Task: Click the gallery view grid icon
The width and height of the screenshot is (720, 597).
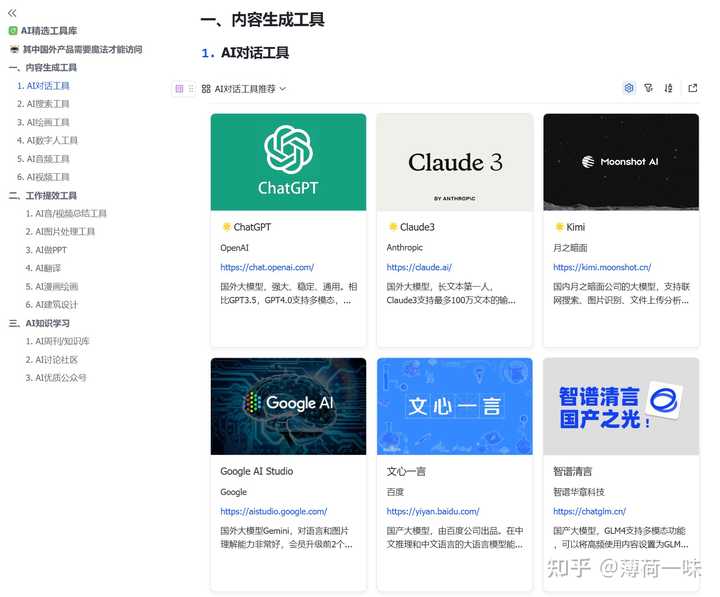Action: tap(206, 89)
